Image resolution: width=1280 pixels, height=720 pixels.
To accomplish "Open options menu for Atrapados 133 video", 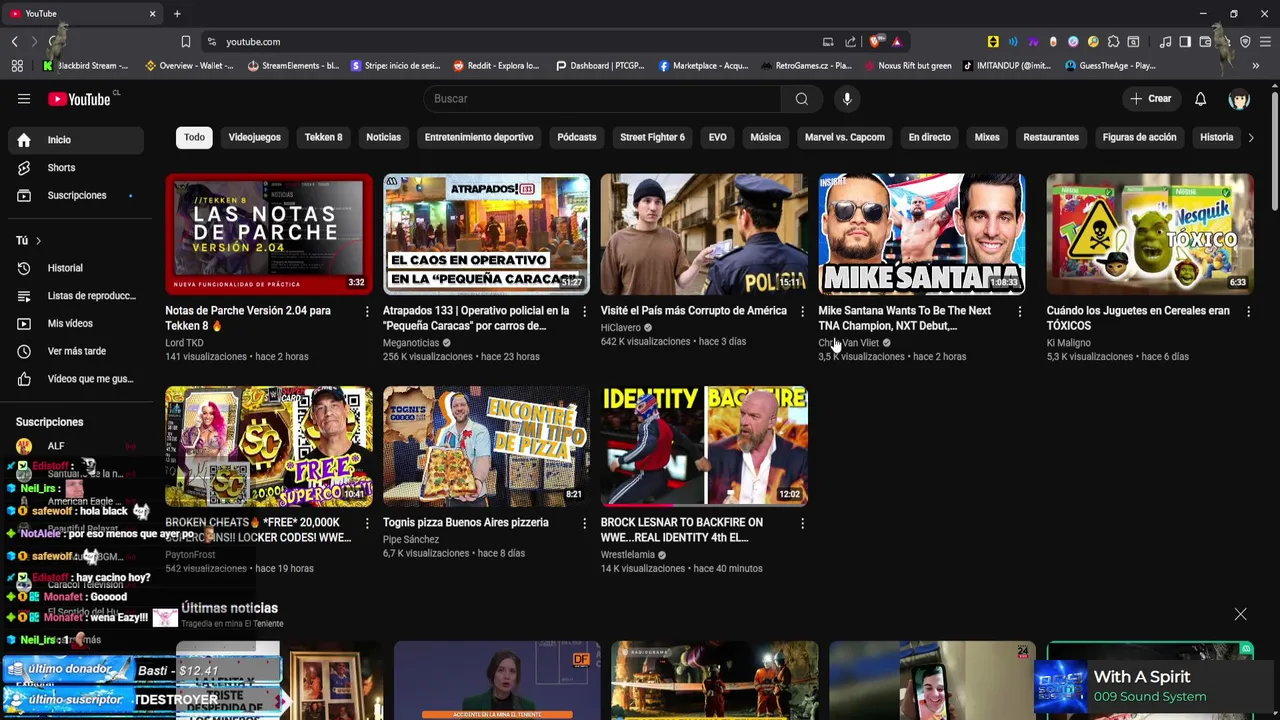I will pos(585,312).
